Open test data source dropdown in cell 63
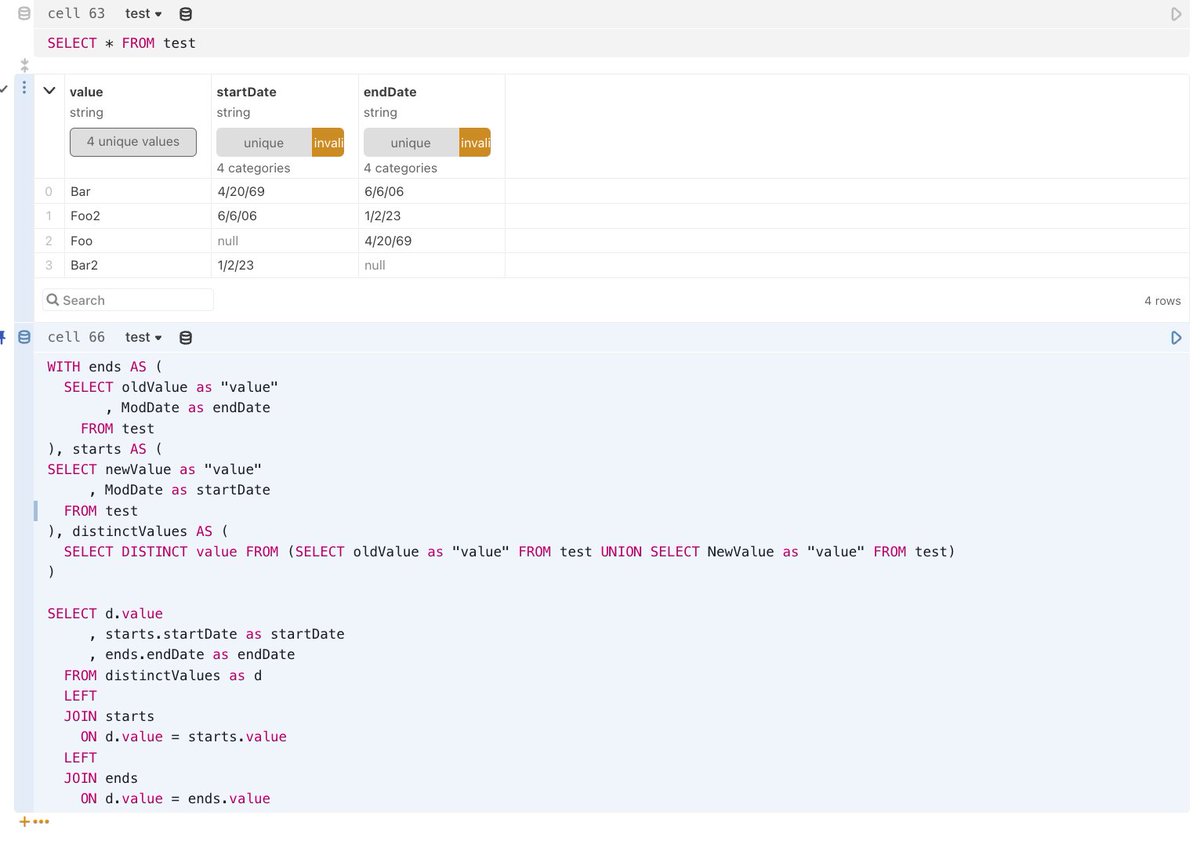 (x=144, y=14)
